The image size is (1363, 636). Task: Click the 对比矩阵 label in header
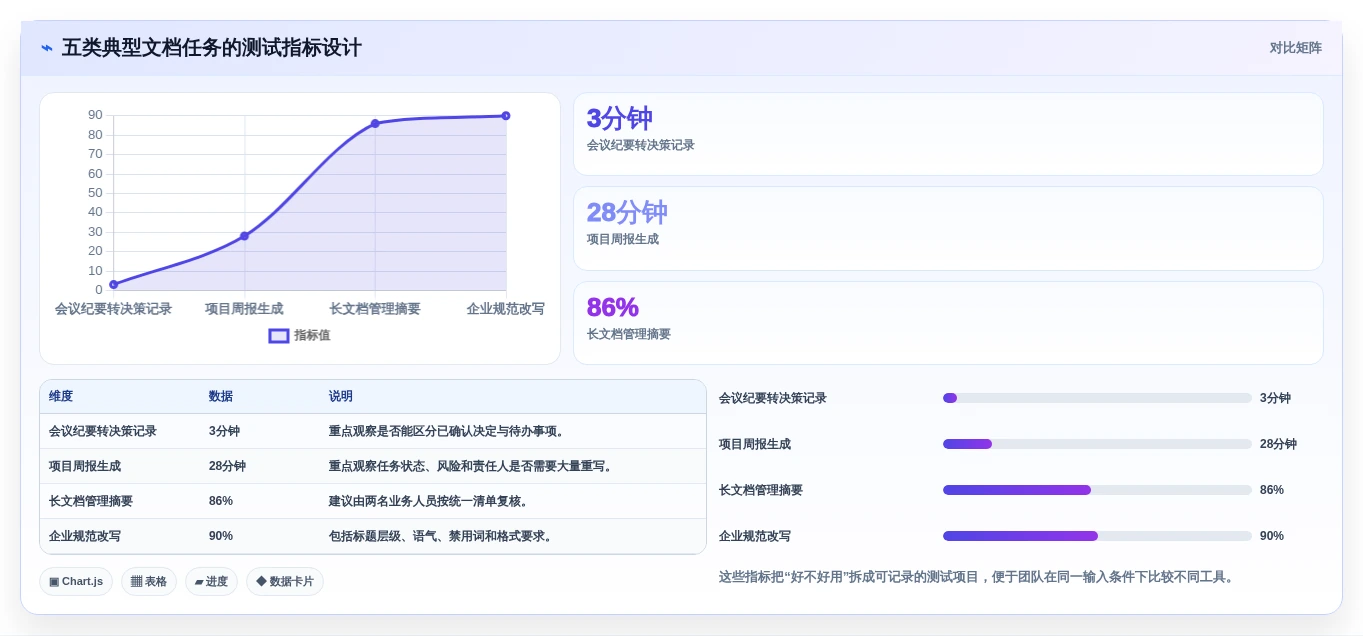[x=1295, y=48]
